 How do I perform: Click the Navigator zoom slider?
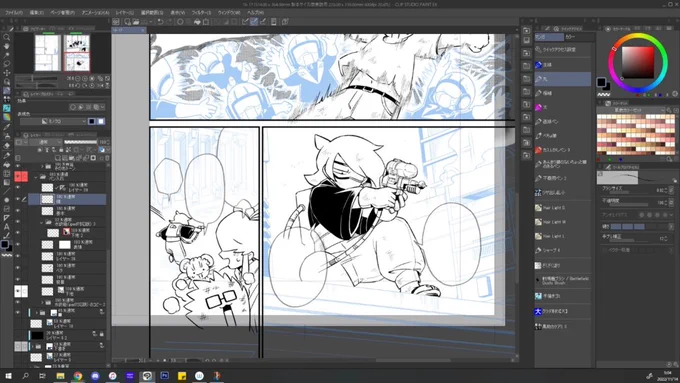(x=37, y=79)
